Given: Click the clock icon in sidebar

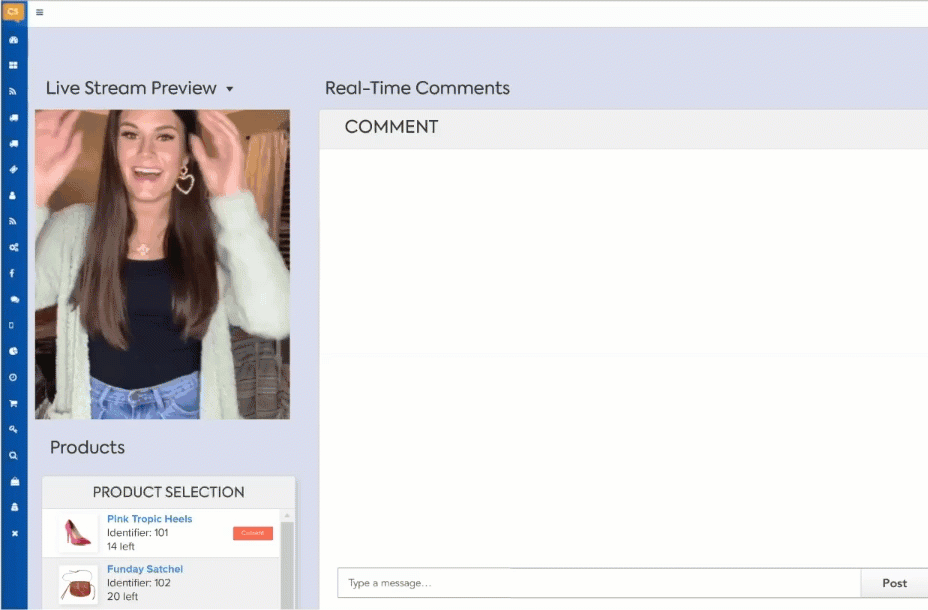Looking at the screenshot, I should (14, 377).
